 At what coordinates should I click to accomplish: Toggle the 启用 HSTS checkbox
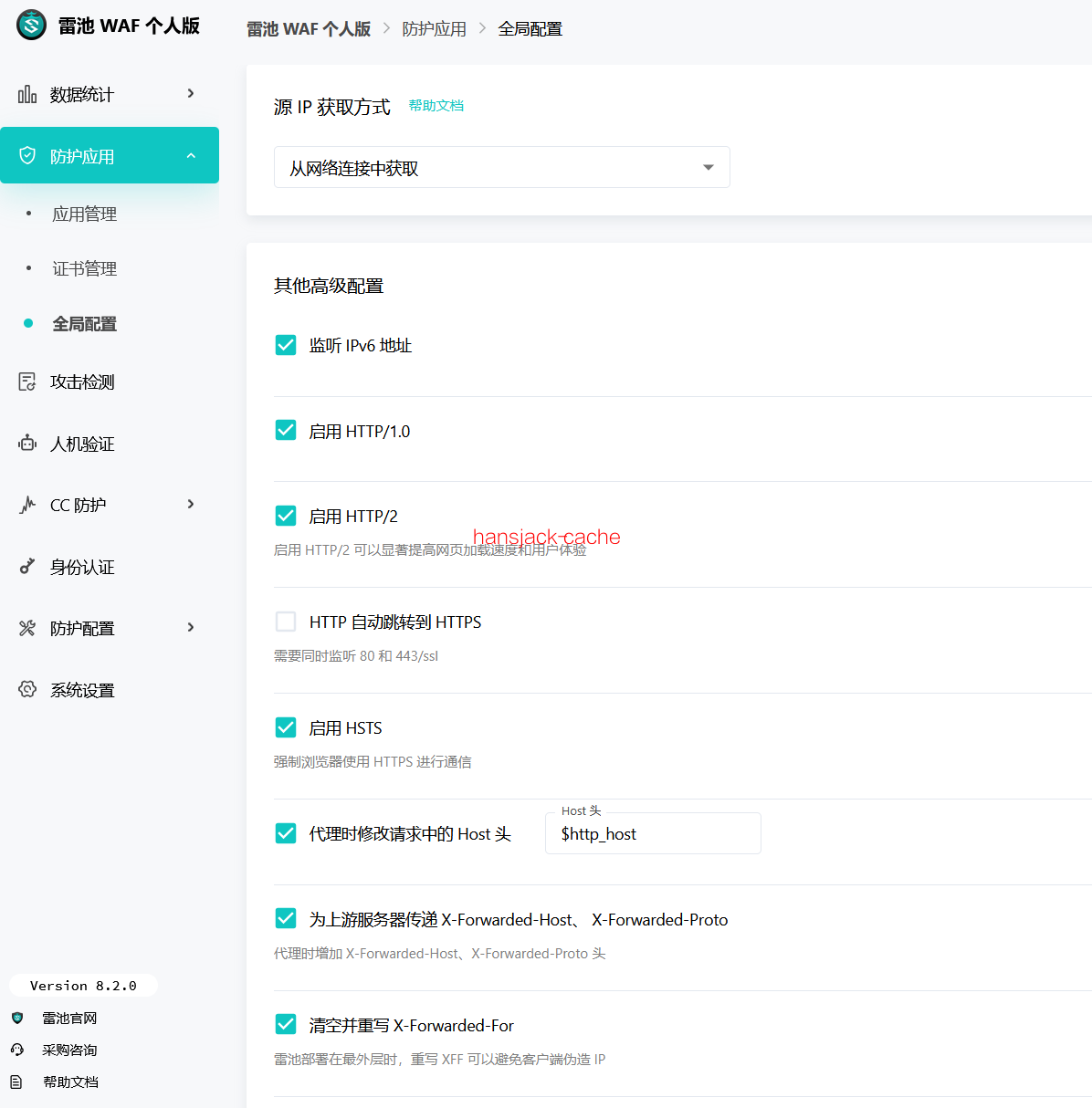286,727
